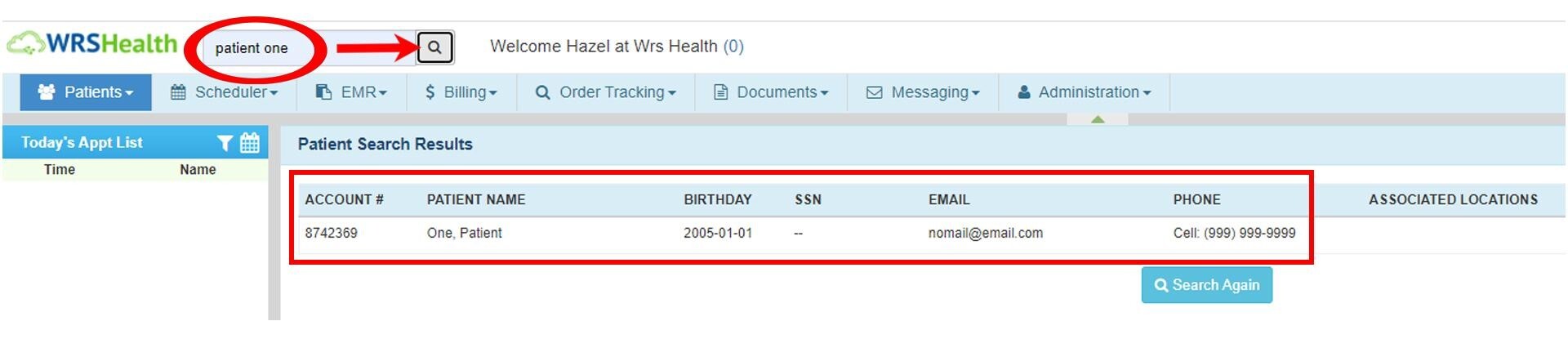Expand the Scheduler menu
1568x339 pixels.
click(224, 92)
